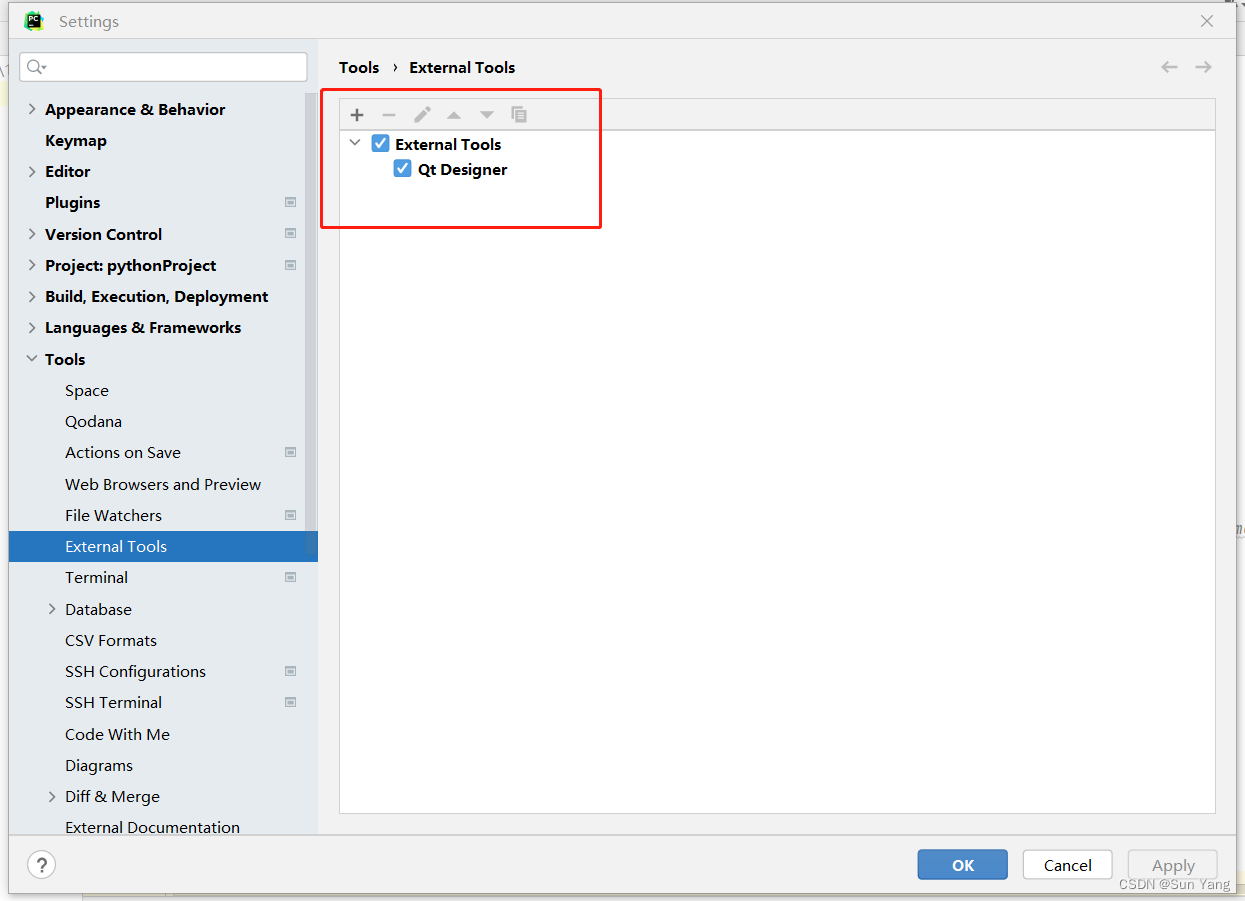Expand Appearance & Behavior section

(x=32, y=109)
